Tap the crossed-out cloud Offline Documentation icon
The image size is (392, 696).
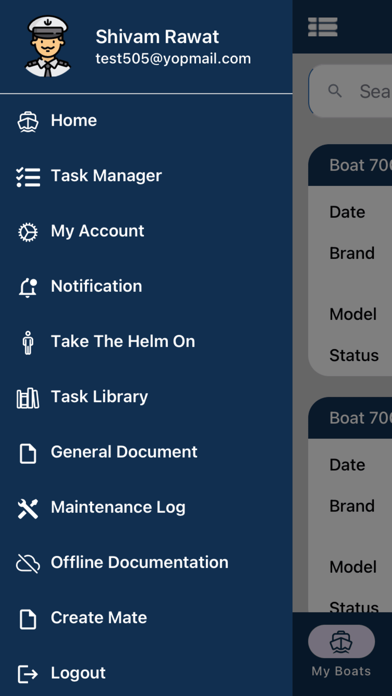28,564
